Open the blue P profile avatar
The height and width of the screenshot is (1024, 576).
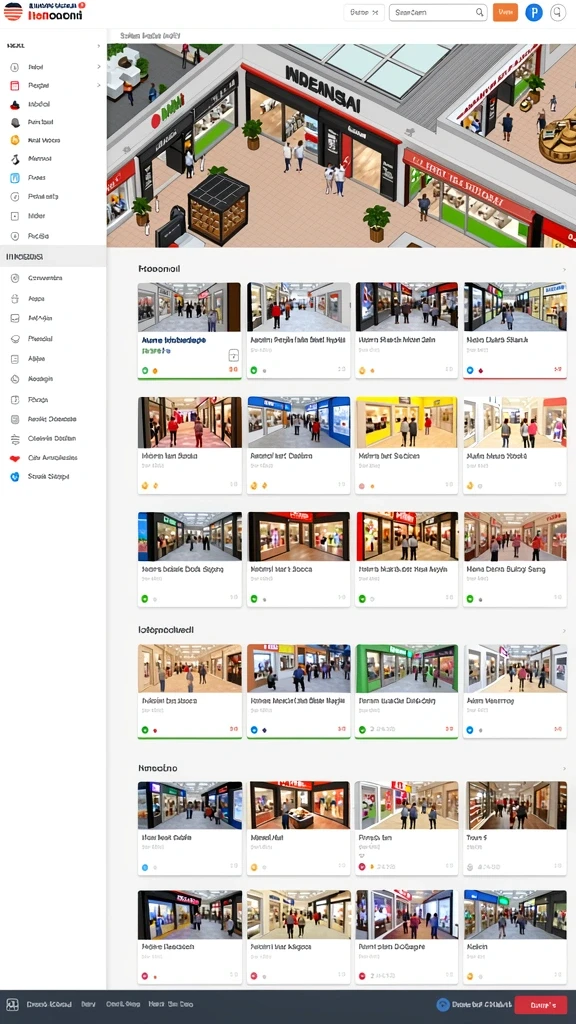pyautogui.click(x=534, y=12)
